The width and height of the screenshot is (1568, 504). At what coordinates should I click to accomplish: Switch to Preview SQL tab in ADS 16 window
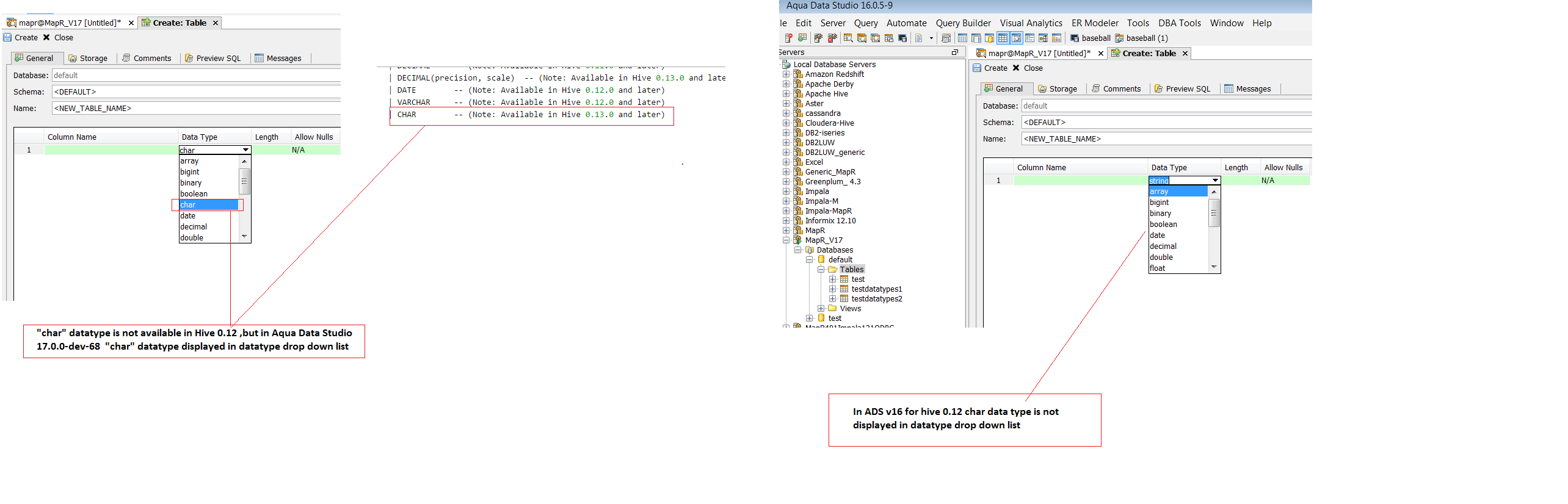pos(1183,88)
